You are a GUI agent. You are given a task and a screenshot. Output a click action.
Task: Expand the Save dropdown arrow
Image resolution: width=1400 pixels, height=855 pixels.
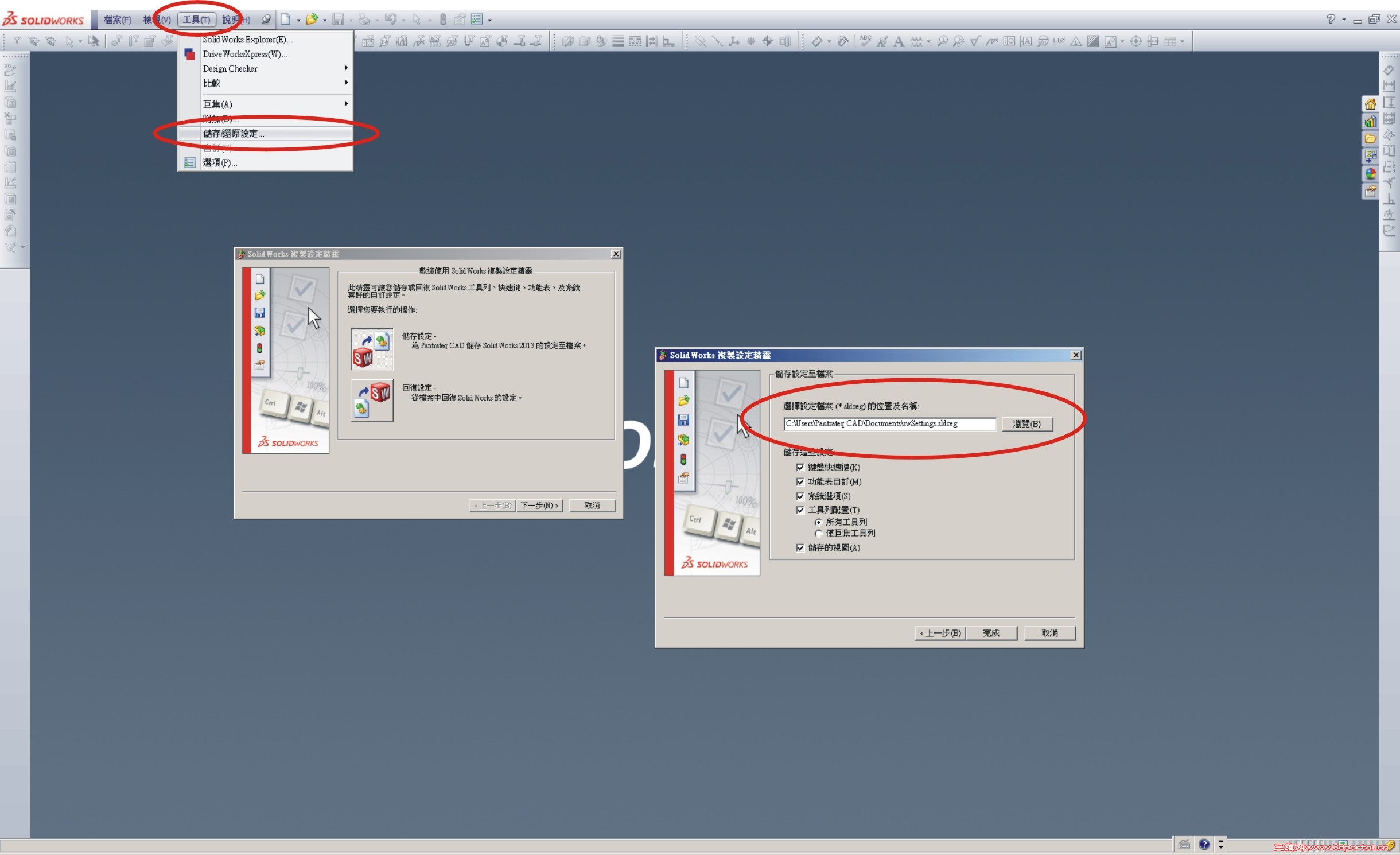pos(351,20)
